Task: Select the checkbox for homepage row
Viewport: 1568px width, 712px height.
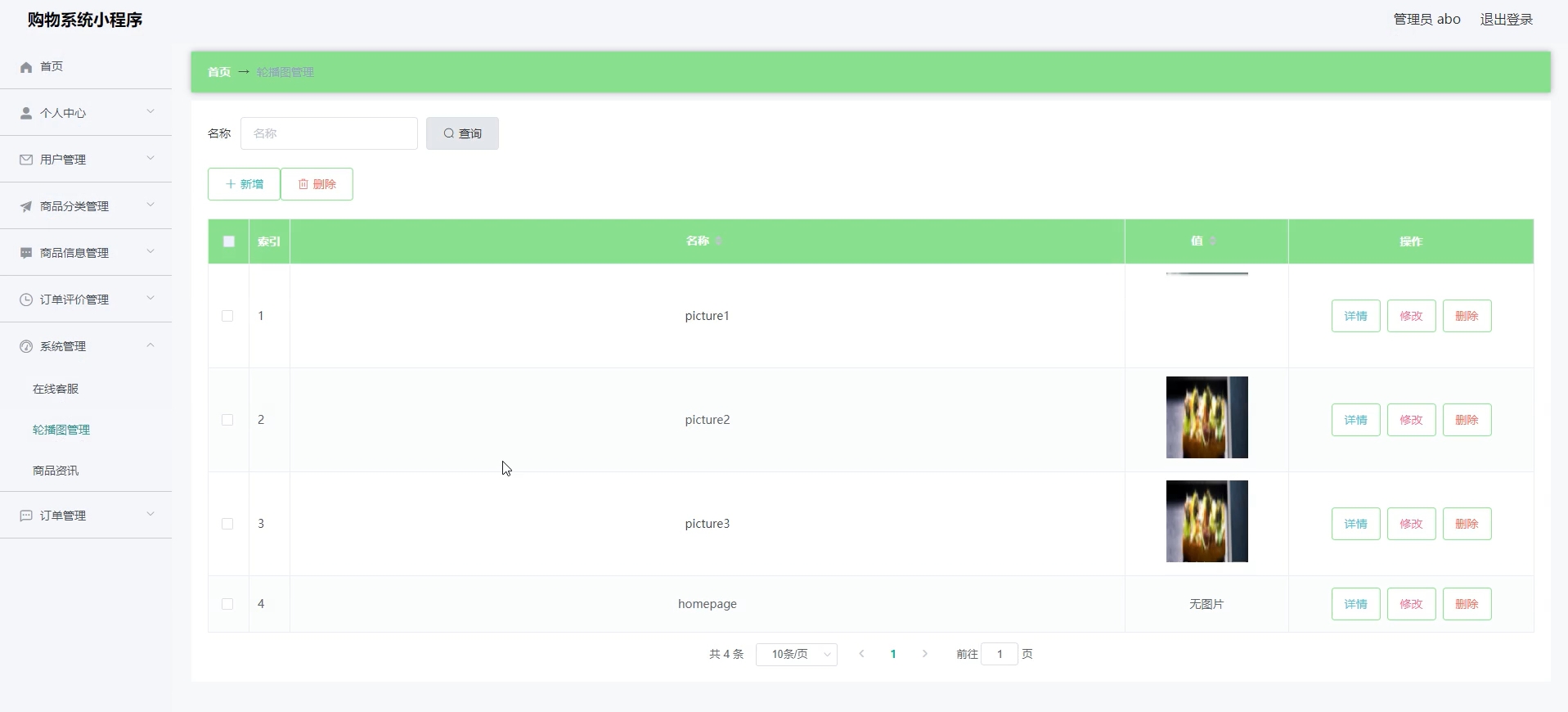Action: pyautogui.click(x=227, y=604)
